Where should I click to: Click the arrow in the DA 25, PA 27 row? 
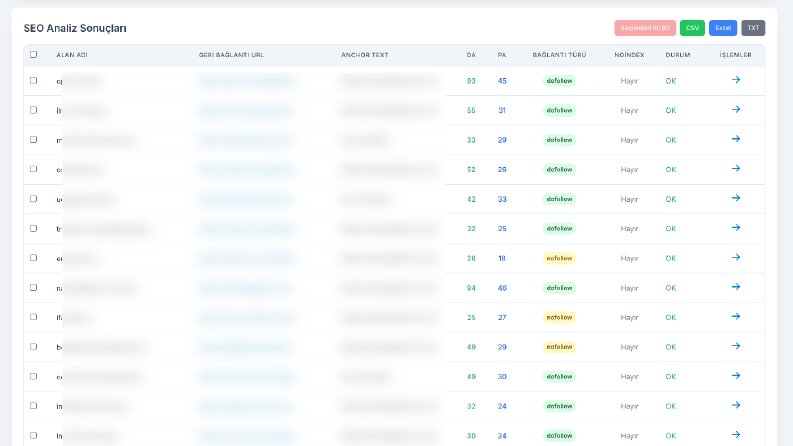736,317
